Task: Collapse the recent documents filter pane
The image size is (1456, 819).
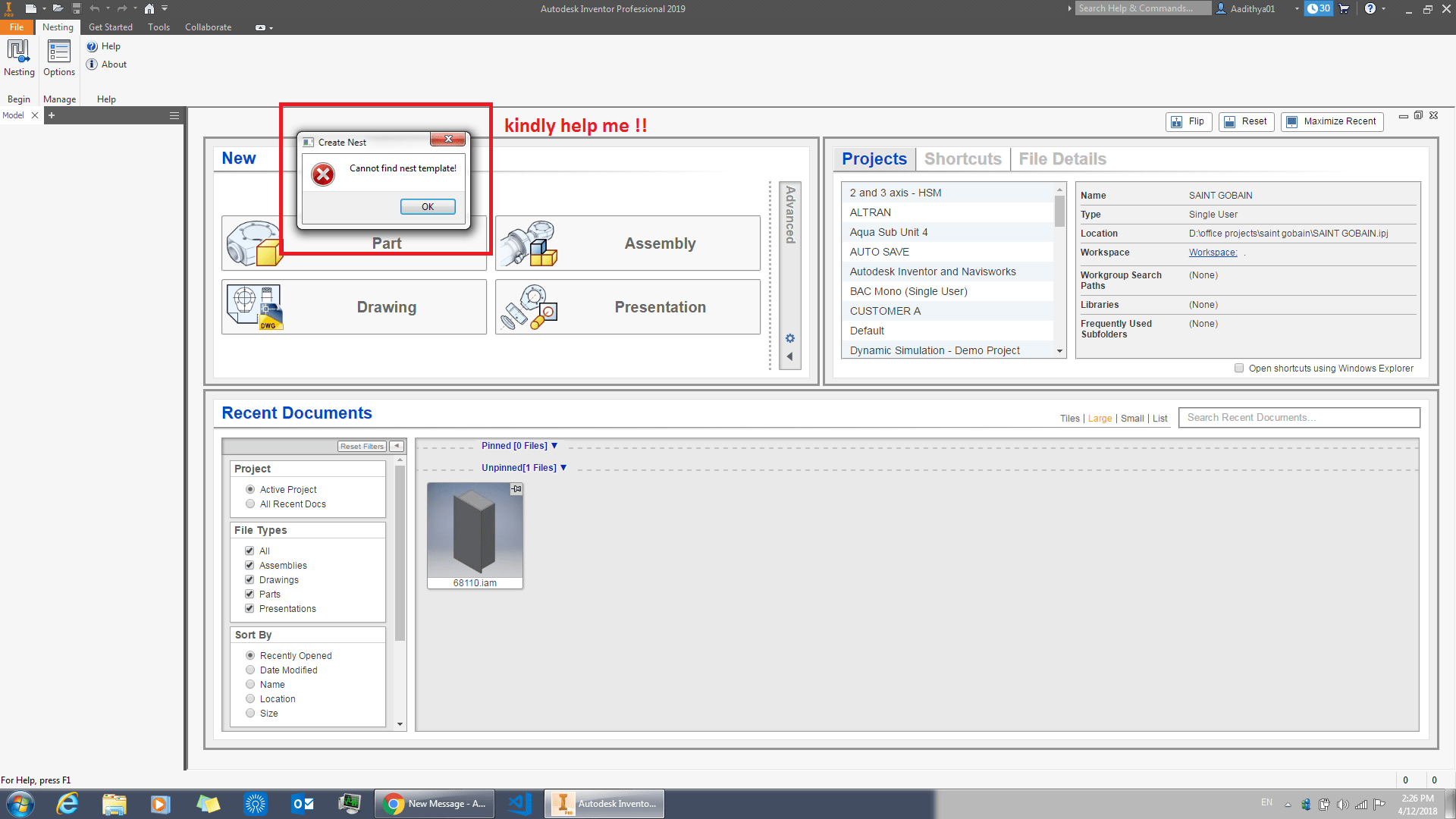Action: click(397, 447)
